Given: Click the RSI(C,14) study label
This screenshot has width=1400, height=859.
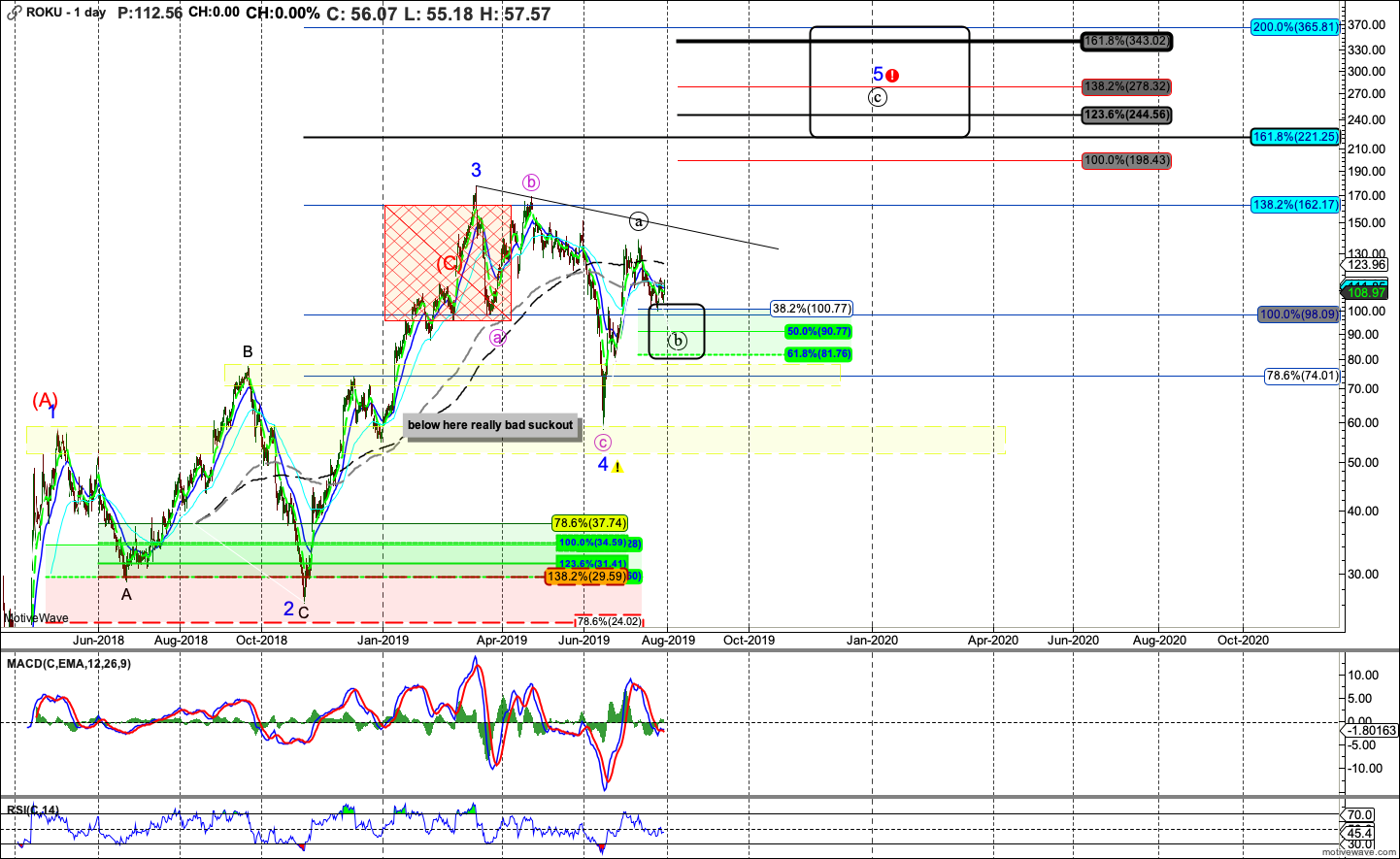Looking at the screenshot, I should click(x=32, y=810).
